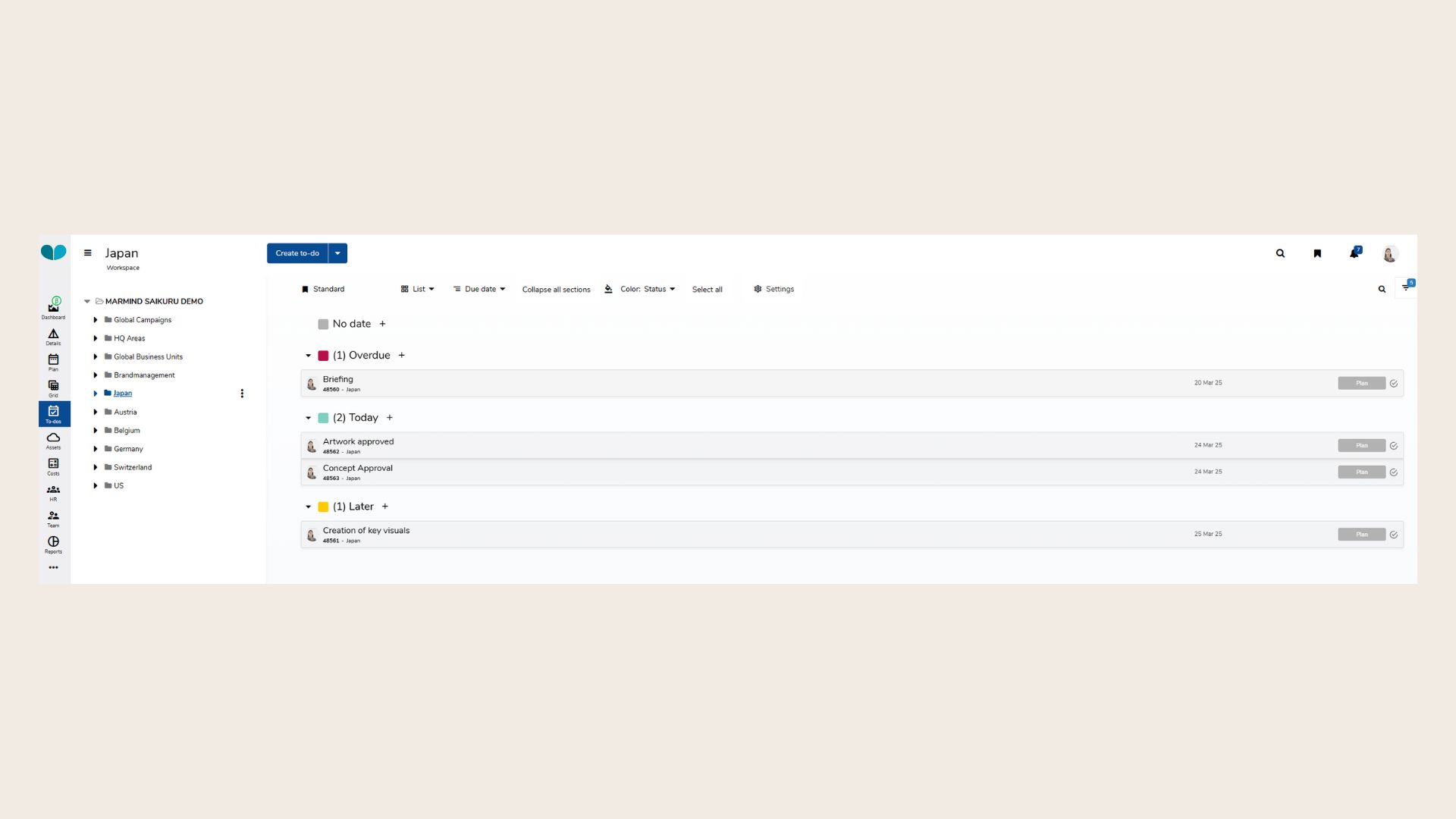Click Collapse all sections
The width and height of the screenshot is (1456, 819).
[x=556, y=289]
